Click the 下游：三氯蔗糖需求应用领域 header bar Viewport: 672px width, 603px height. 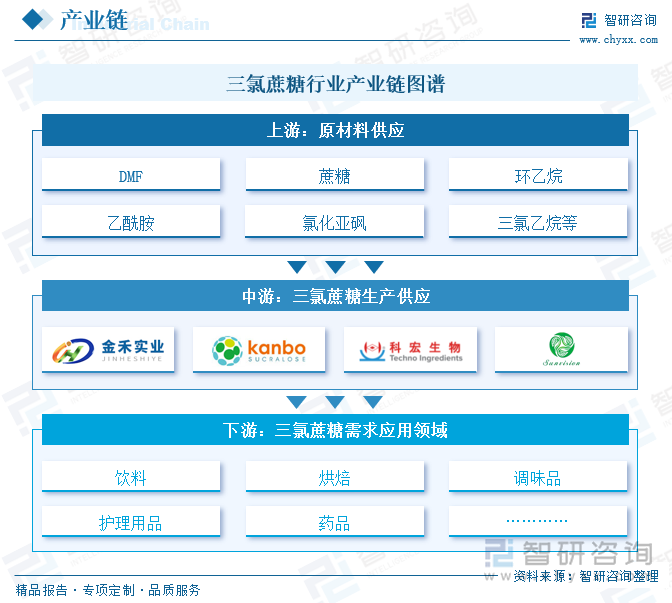click(x=335, y=429)
